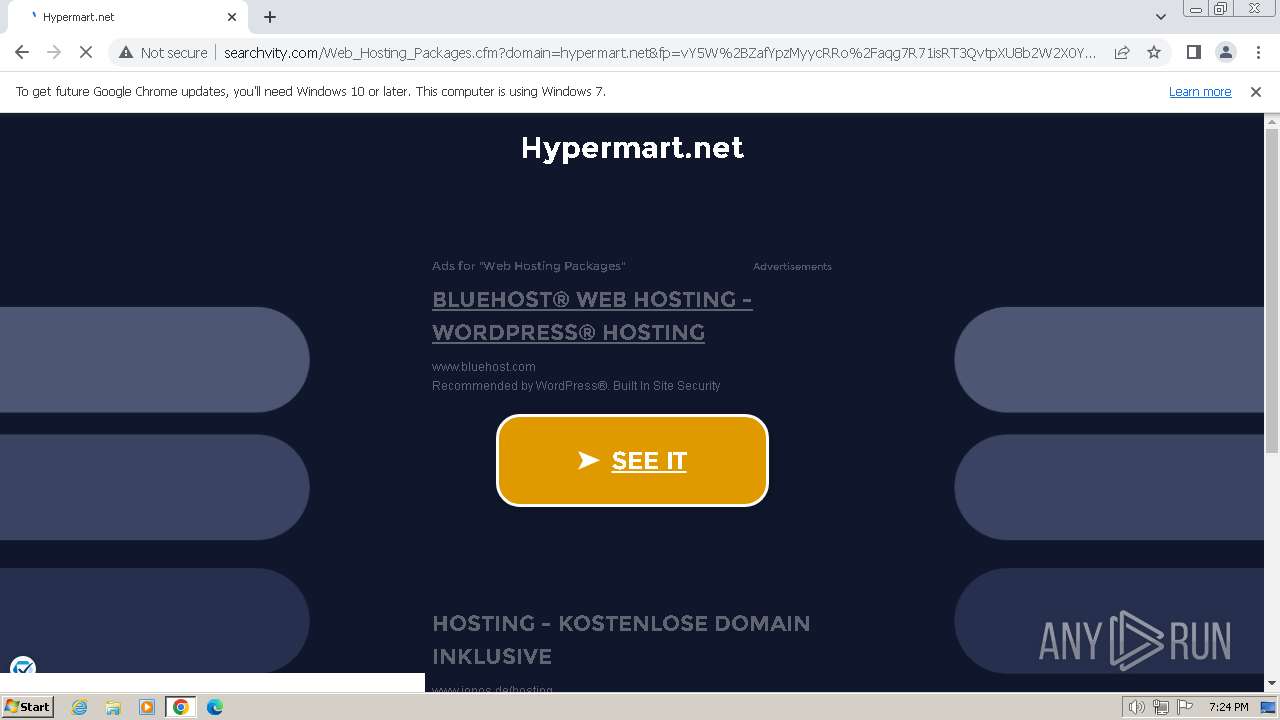Click the address bar URL field
Screen dimensions: 1280x720
pos(659,53)
